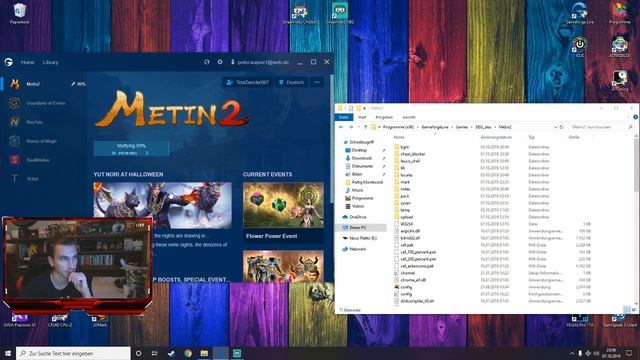Select Bilder in Explorer navigation pane
Image resolution: width=640 pixels, height=360 pixels.
pos(357,174)
